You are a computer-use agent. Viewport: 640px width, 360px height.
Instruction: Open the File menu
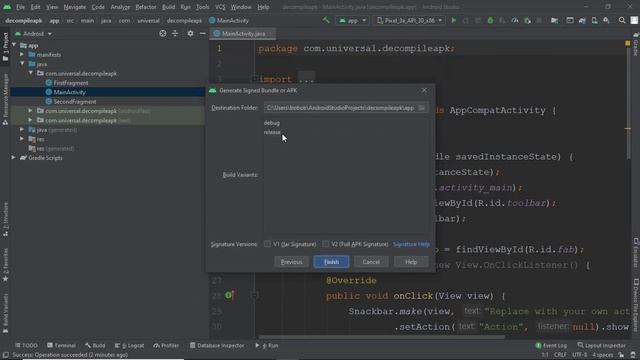pos(20,7)
